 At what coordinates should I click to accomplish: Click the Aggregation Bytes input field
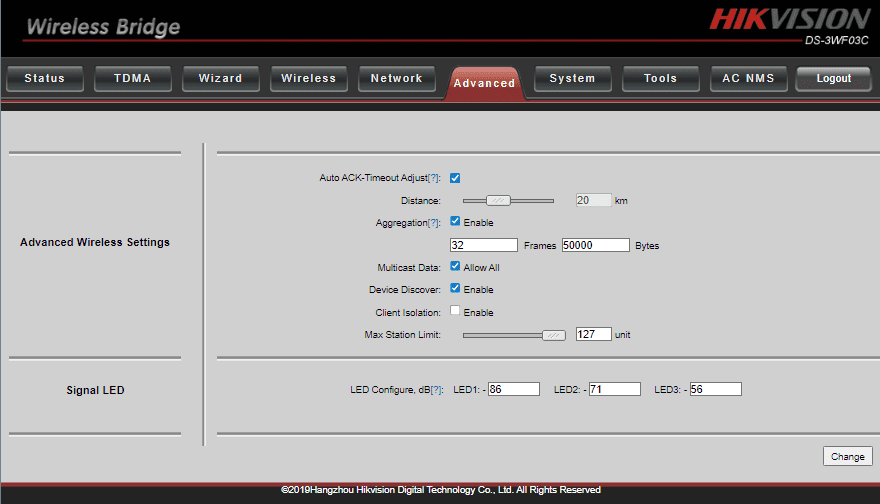(595, 245)
